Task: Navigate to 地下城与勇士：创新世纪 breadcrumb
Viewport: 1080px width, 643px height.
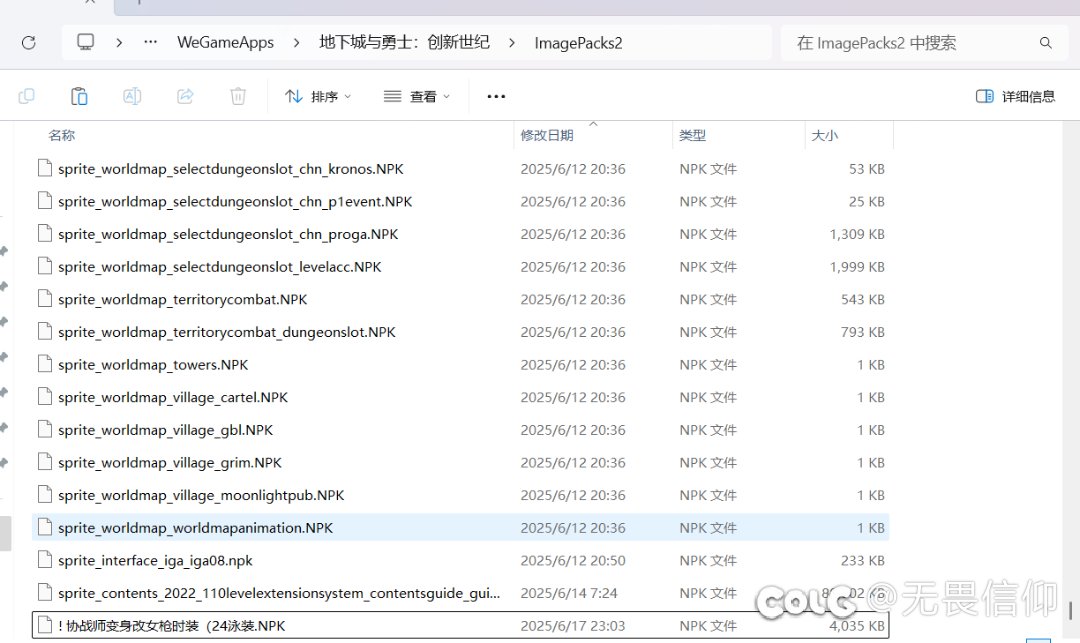Action: 404,43
